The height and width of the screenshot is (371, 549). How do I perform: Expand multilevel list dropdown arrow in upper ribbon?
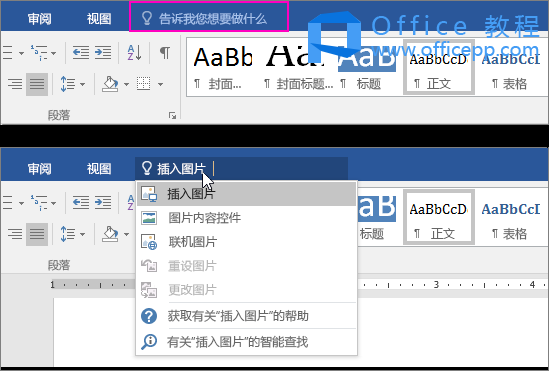54,53
